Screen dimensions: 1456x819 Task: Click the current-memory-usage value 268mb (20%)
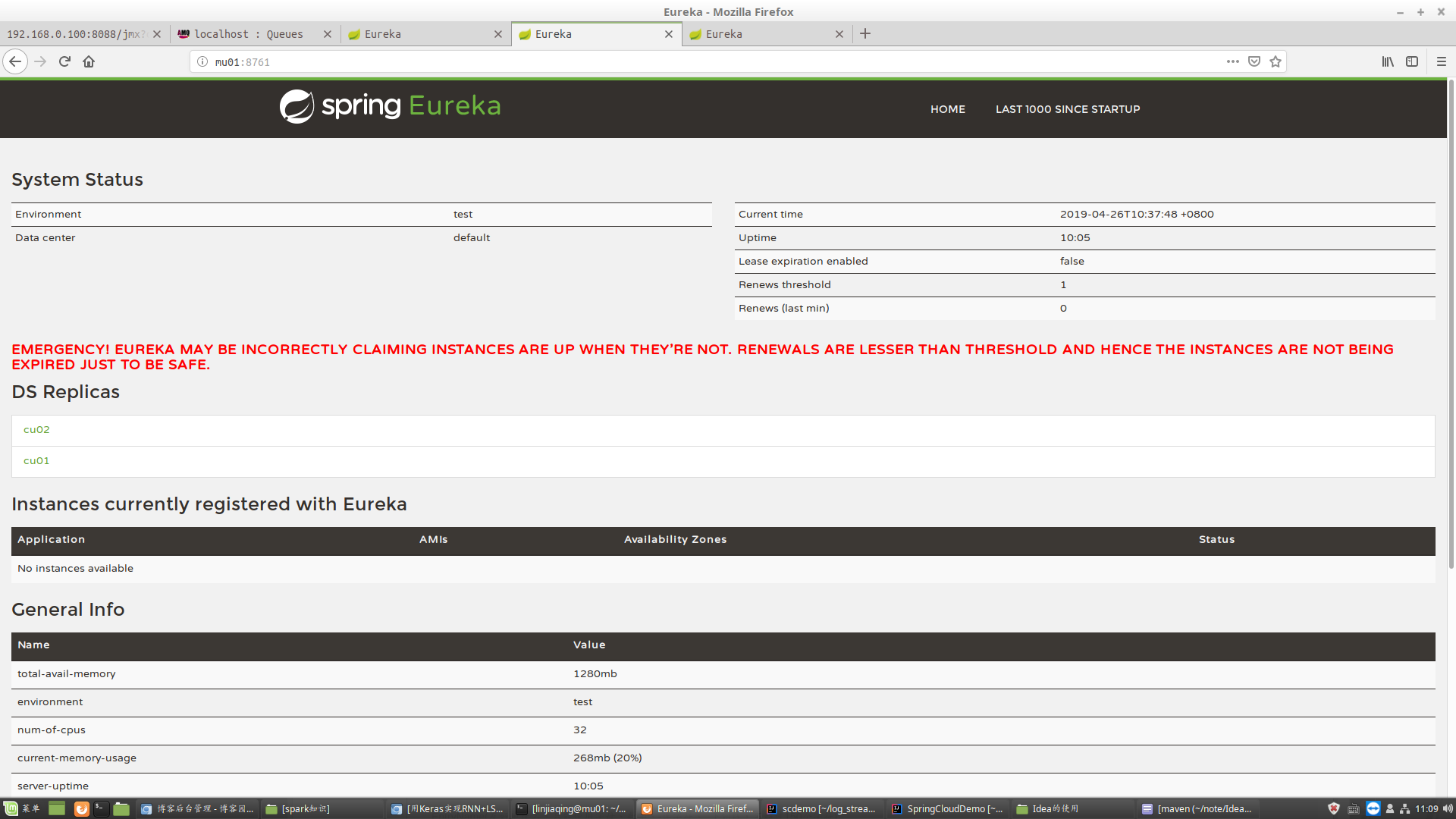coord(607,758)
